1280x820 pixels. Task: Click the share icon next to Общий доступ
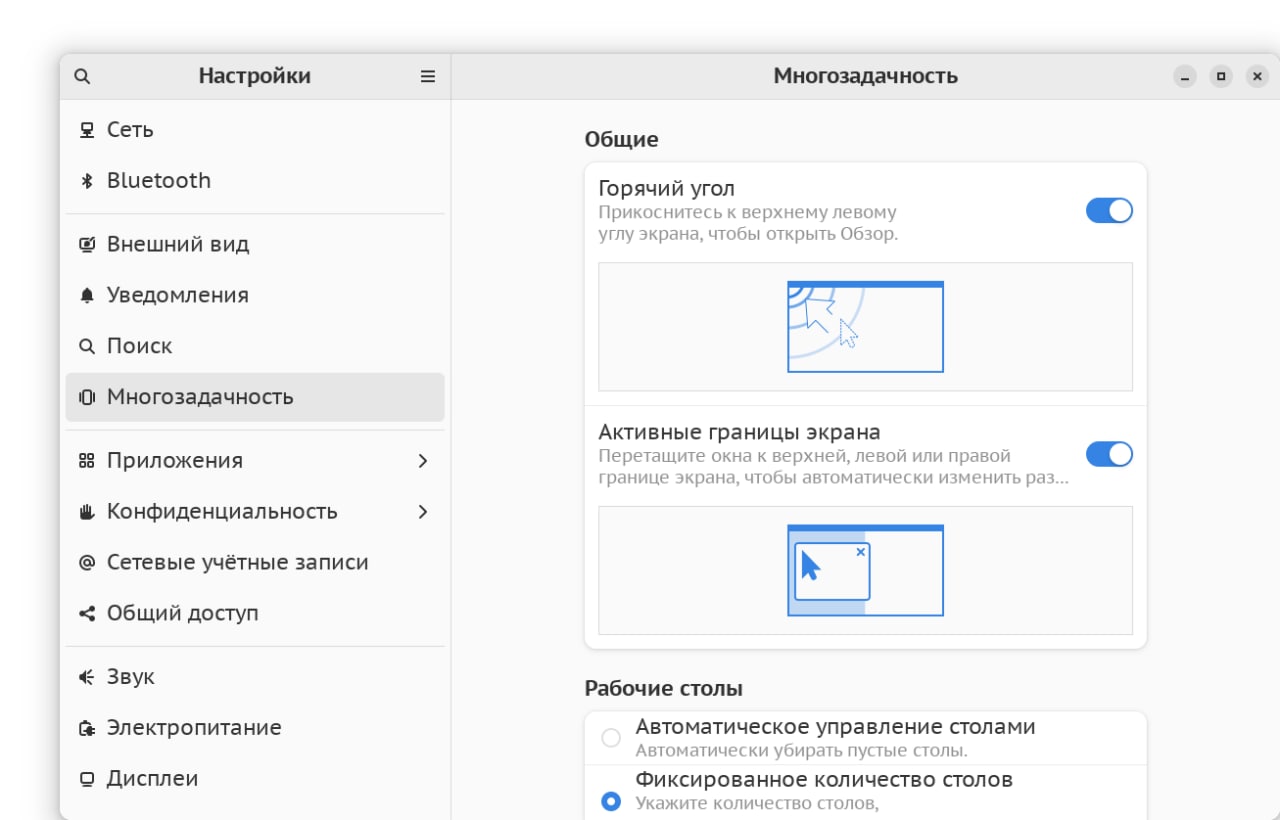[x=87, y=613]
